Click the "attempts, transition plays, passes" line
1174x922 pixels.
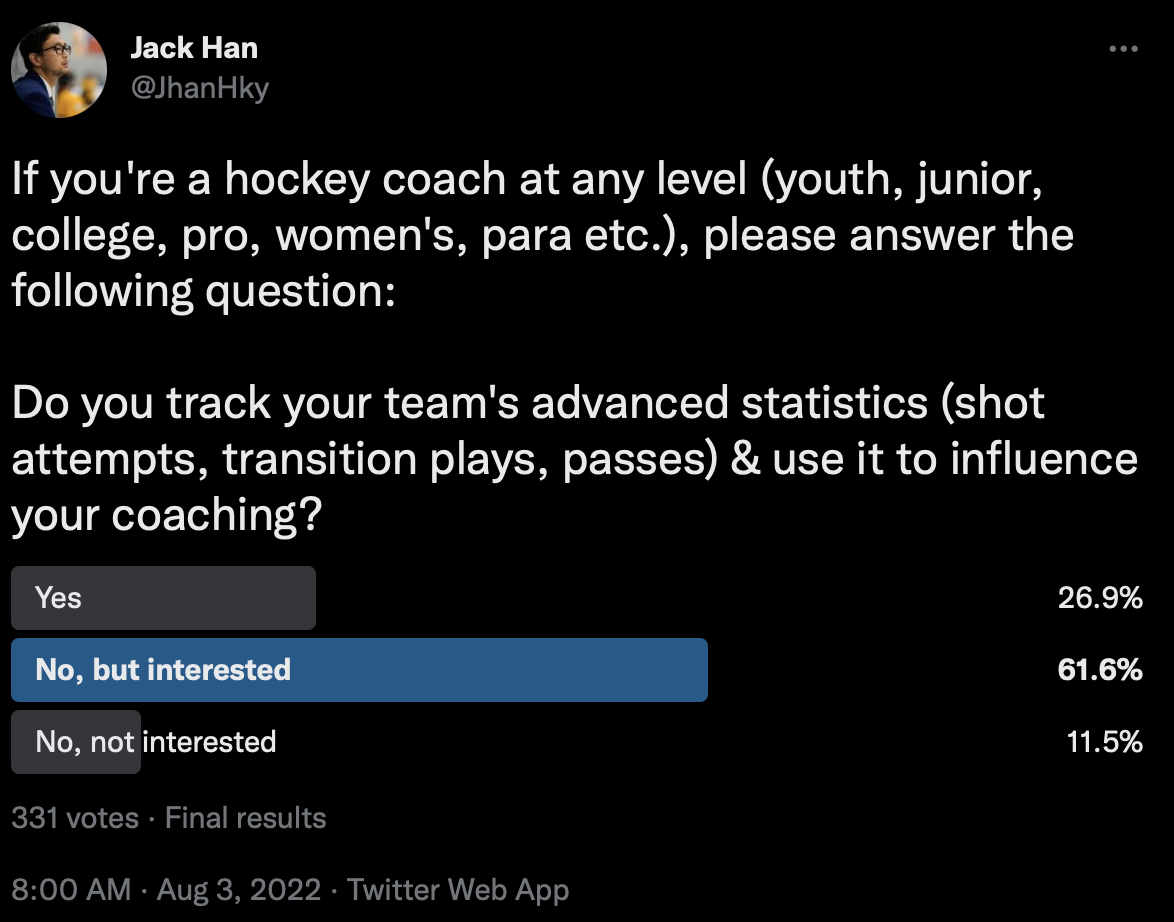[x=574, y=459]
